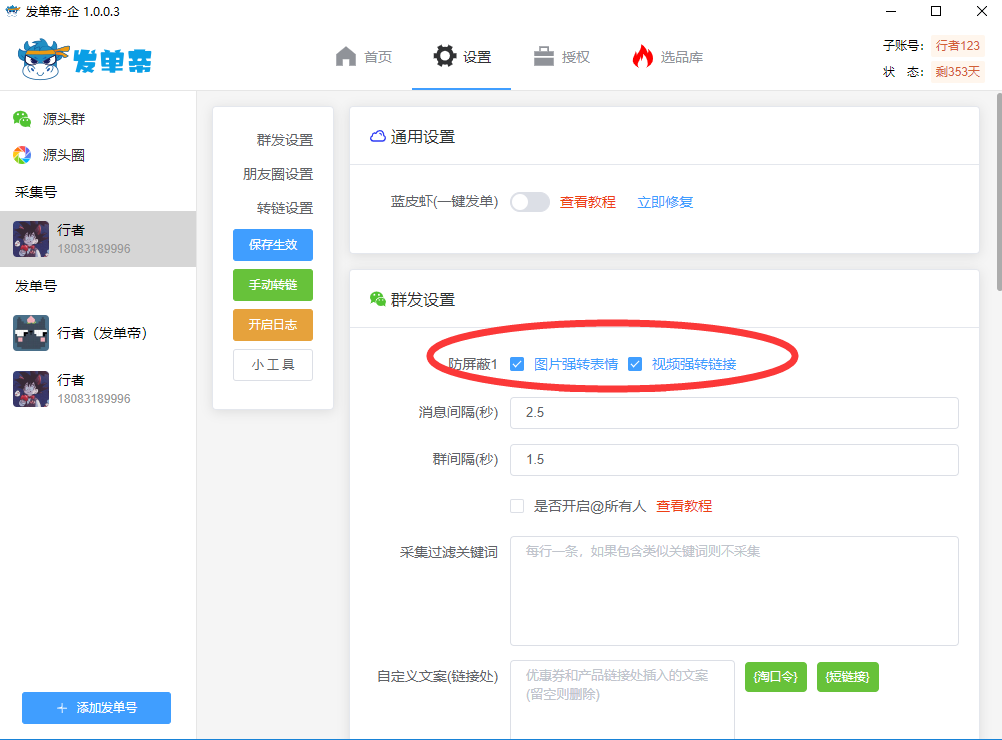1002x740 pixels.
Task: Uncheck 图片强转表情 checkbox
Action: point(517,364)
